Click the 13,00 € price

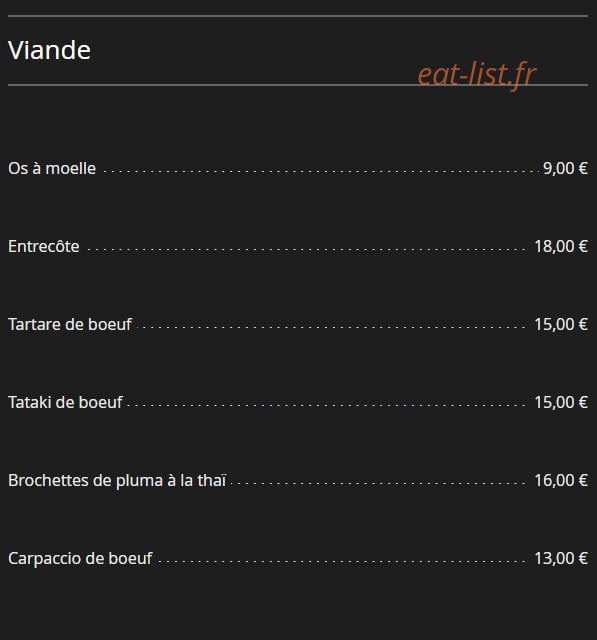(x=561, y=558)
